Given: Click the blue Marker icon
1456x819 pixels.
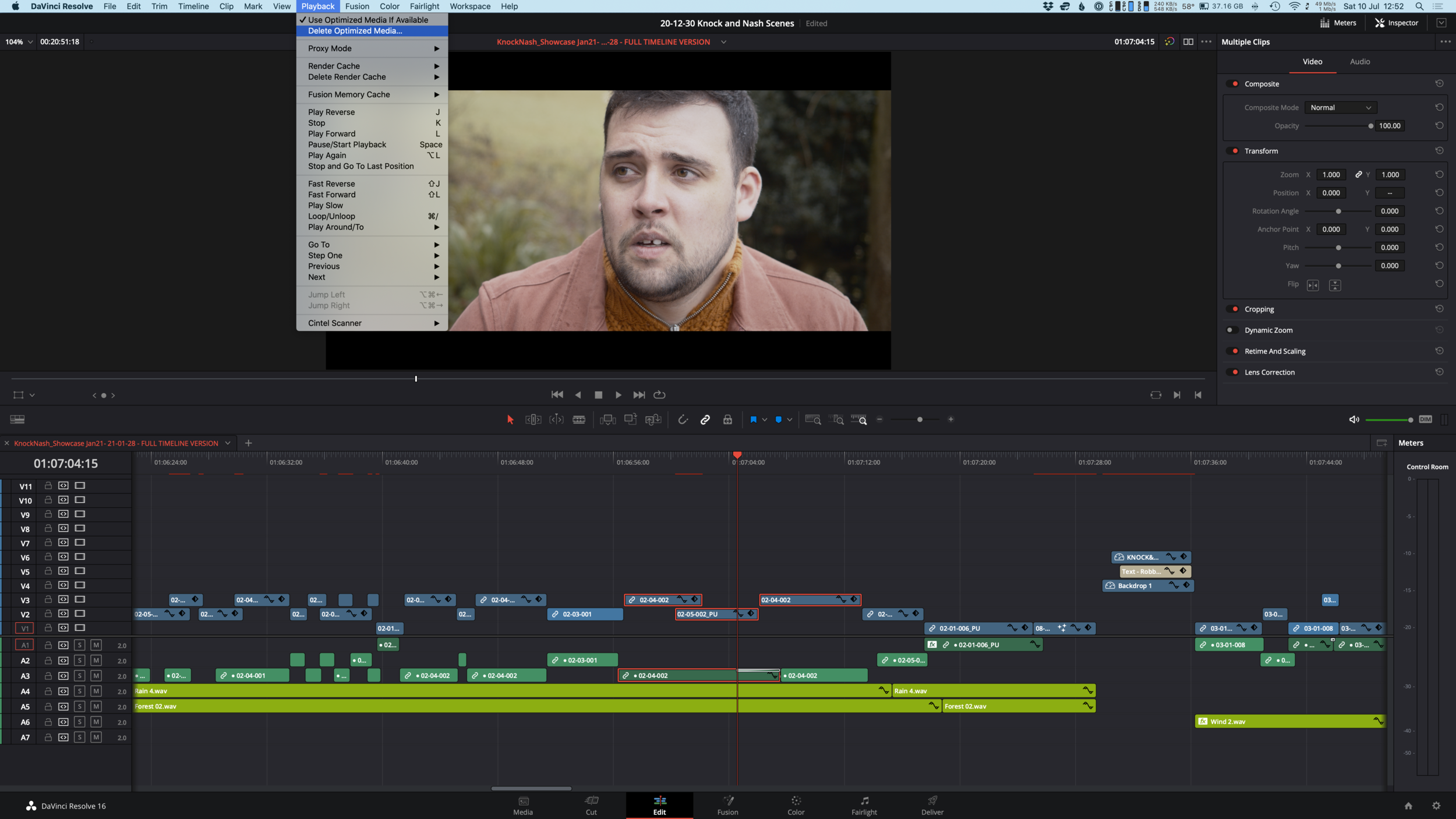Looking at the screenshot, I should click(778, 419).
